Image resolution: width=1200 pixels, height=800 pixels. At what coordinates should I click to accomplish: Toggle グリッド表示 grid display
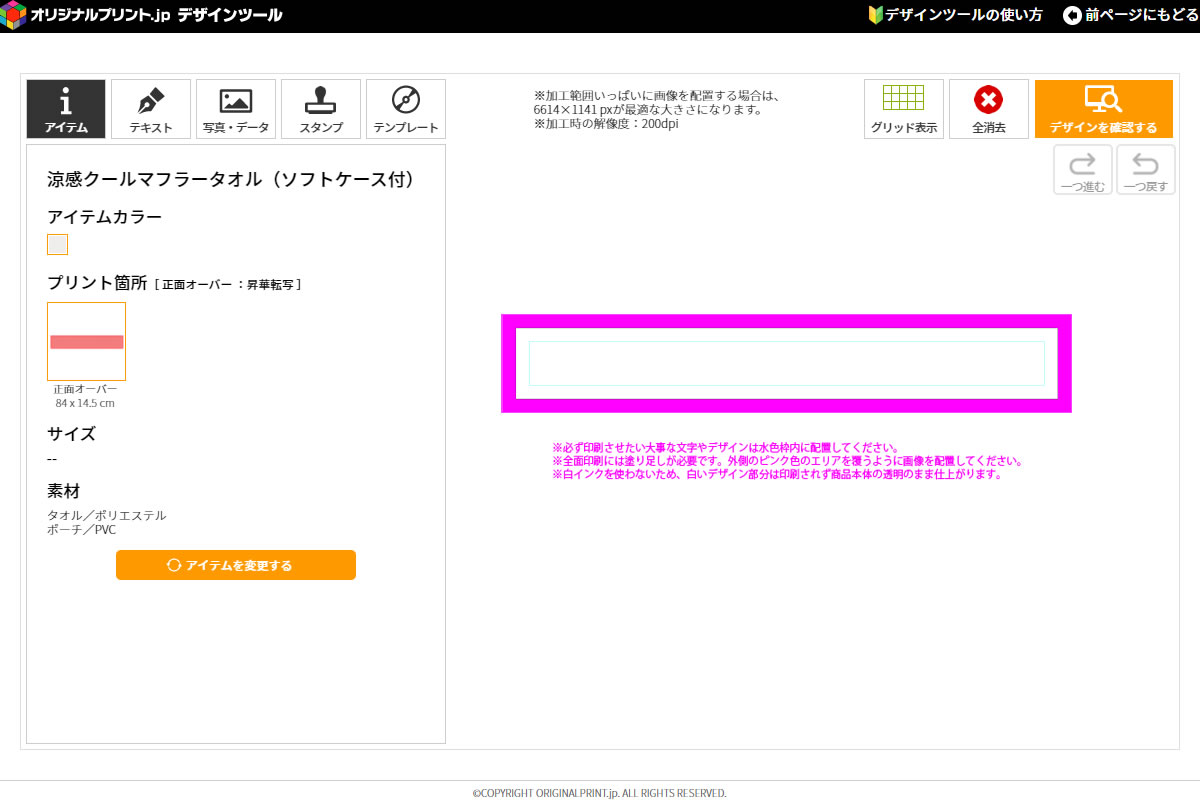coord(904,109)
